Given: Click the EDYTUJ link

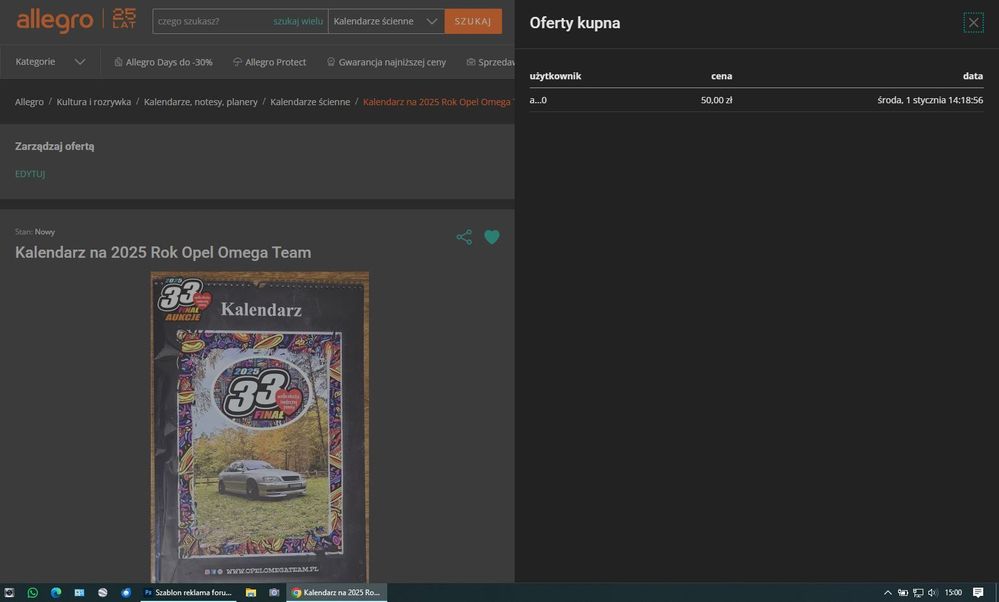Looking at the screenshot, I should pyautogui.click(x=30, y=174).
